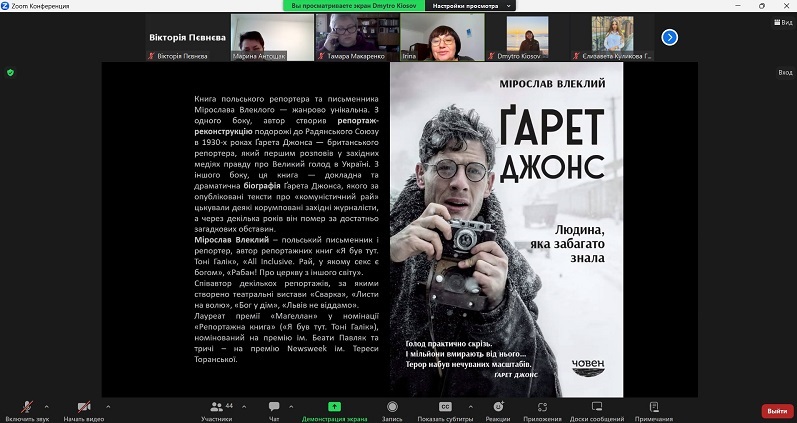The height and width of the screenshot is (423, 797).
Task: Select Єлизавета Куликова video thumbnail
Action: click(612, 37)
